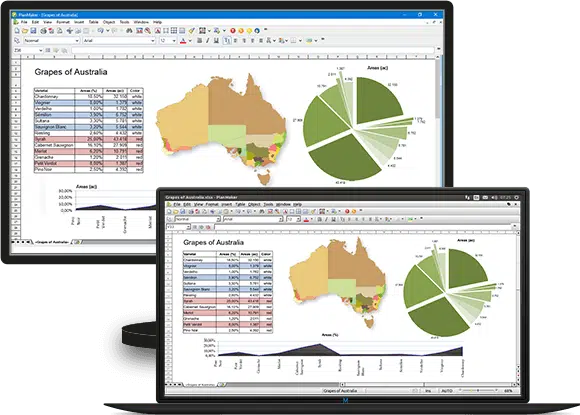Screen dimensions: 580x415
Task: Click the formula edit field in laptop window
Action: [x=364, y=226]
